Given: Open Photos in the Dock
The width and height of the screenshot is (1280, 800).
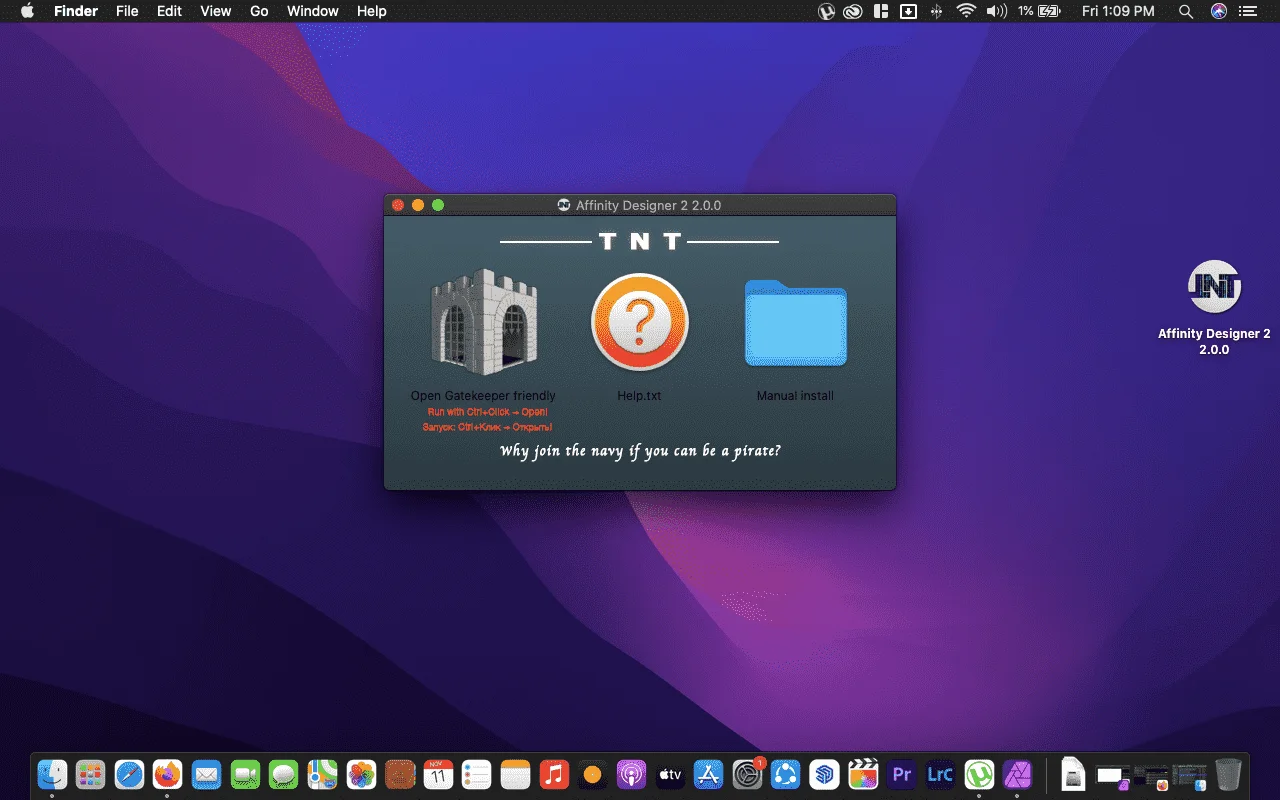Looking at the screenshot, I should click(x=361, y=774).
